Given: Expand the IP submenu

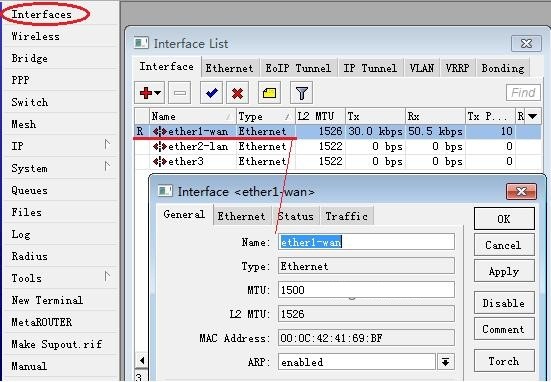Looking at the screenshot, I should pyautogui.click(x=108, y=144).
